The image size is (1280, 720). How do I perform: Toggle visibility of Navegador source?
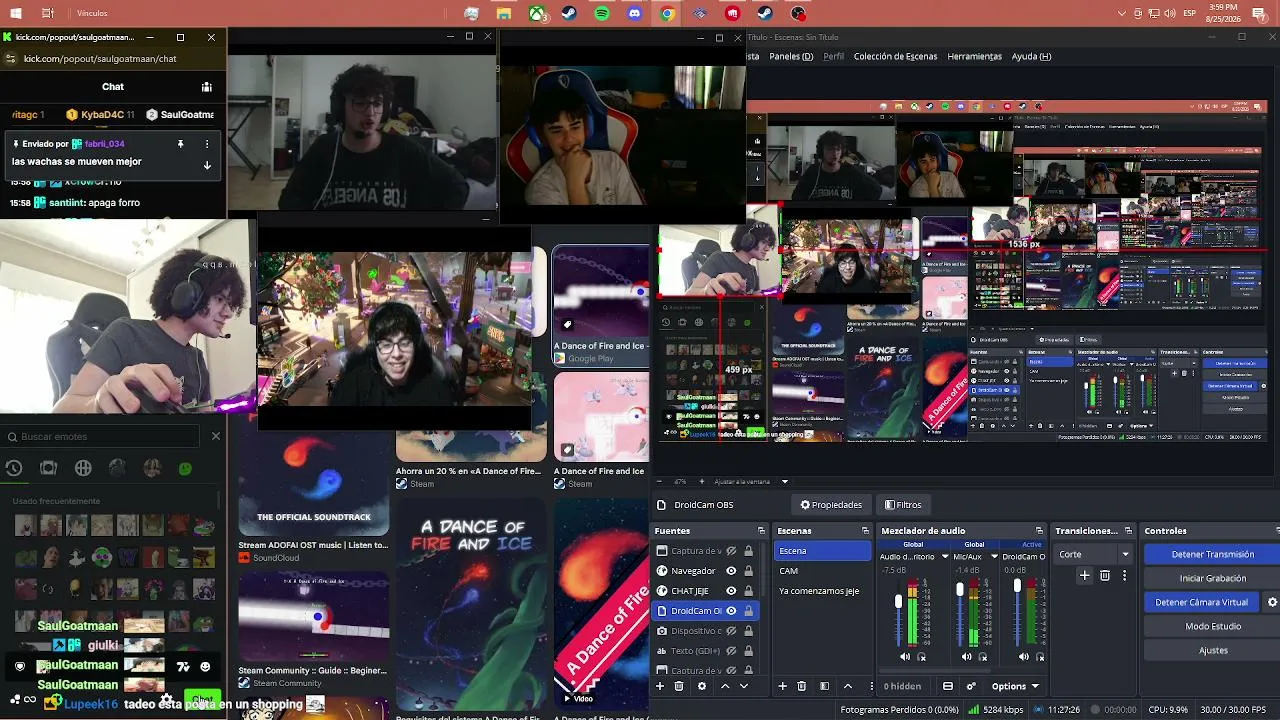tap(731, 571)
